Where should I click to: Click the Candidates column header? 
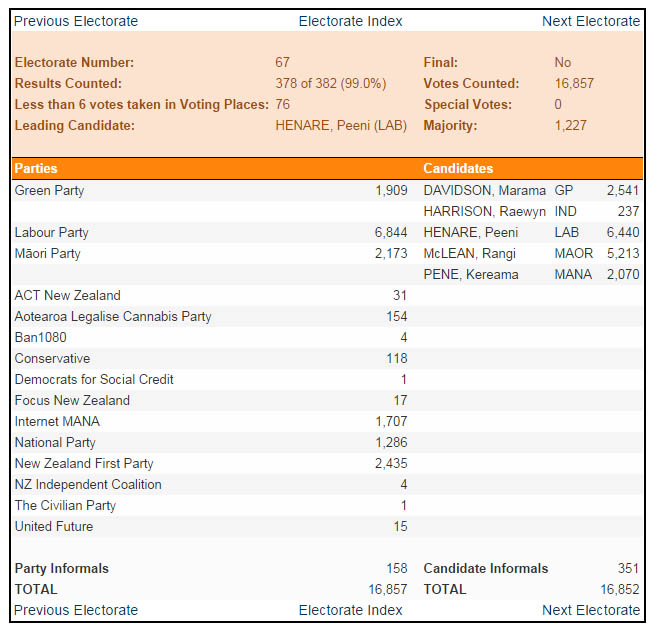coord(458,169)
